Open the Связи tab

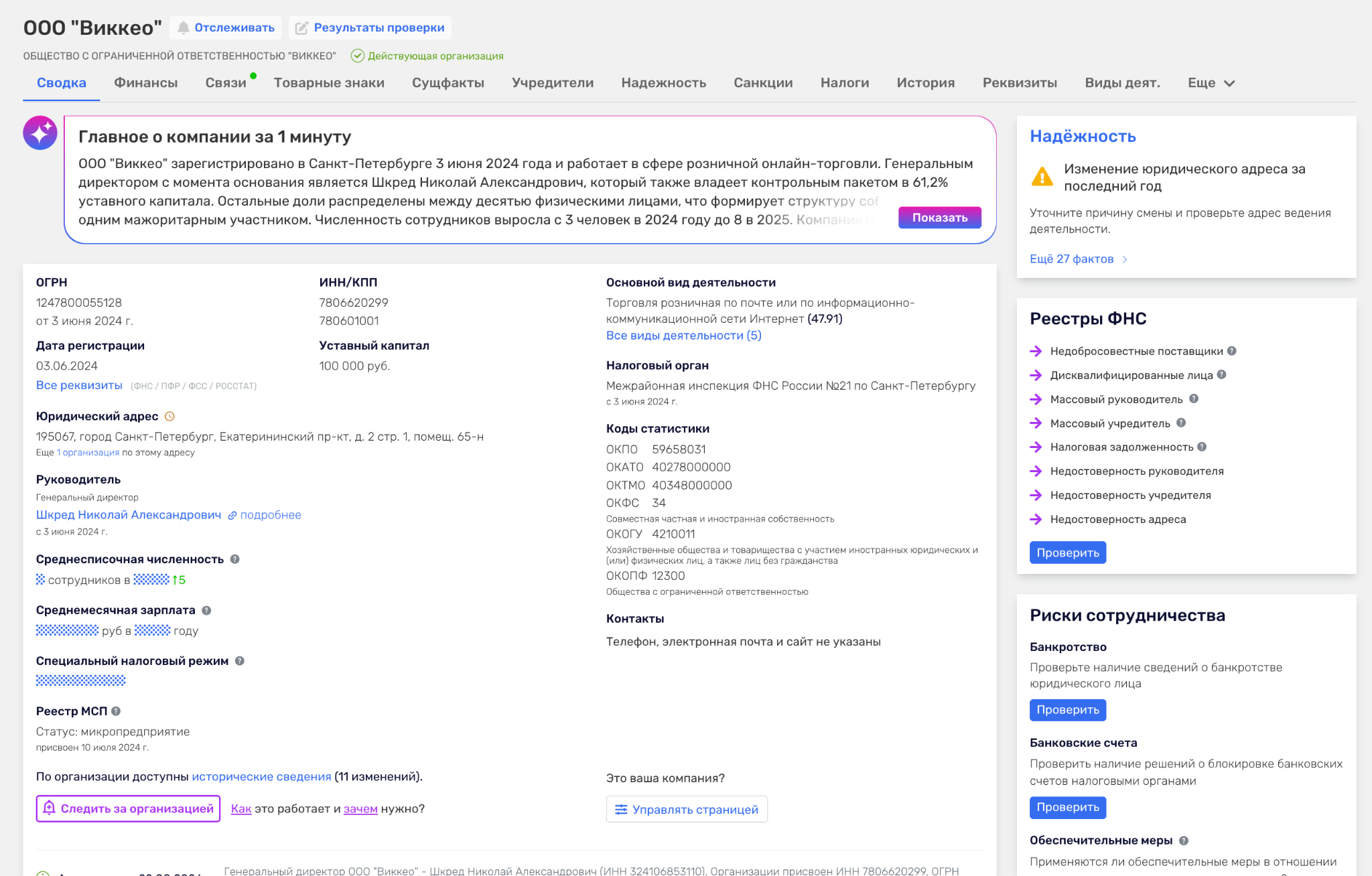[226, 83]
